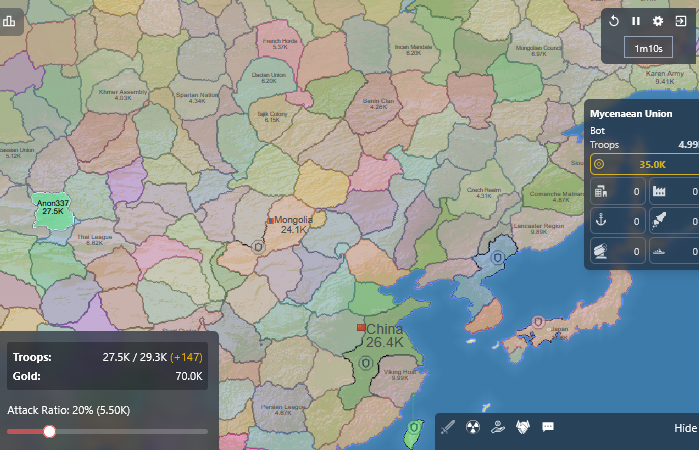Click the missile silo count cell
The image size is (699, 450).
[674, 222]
